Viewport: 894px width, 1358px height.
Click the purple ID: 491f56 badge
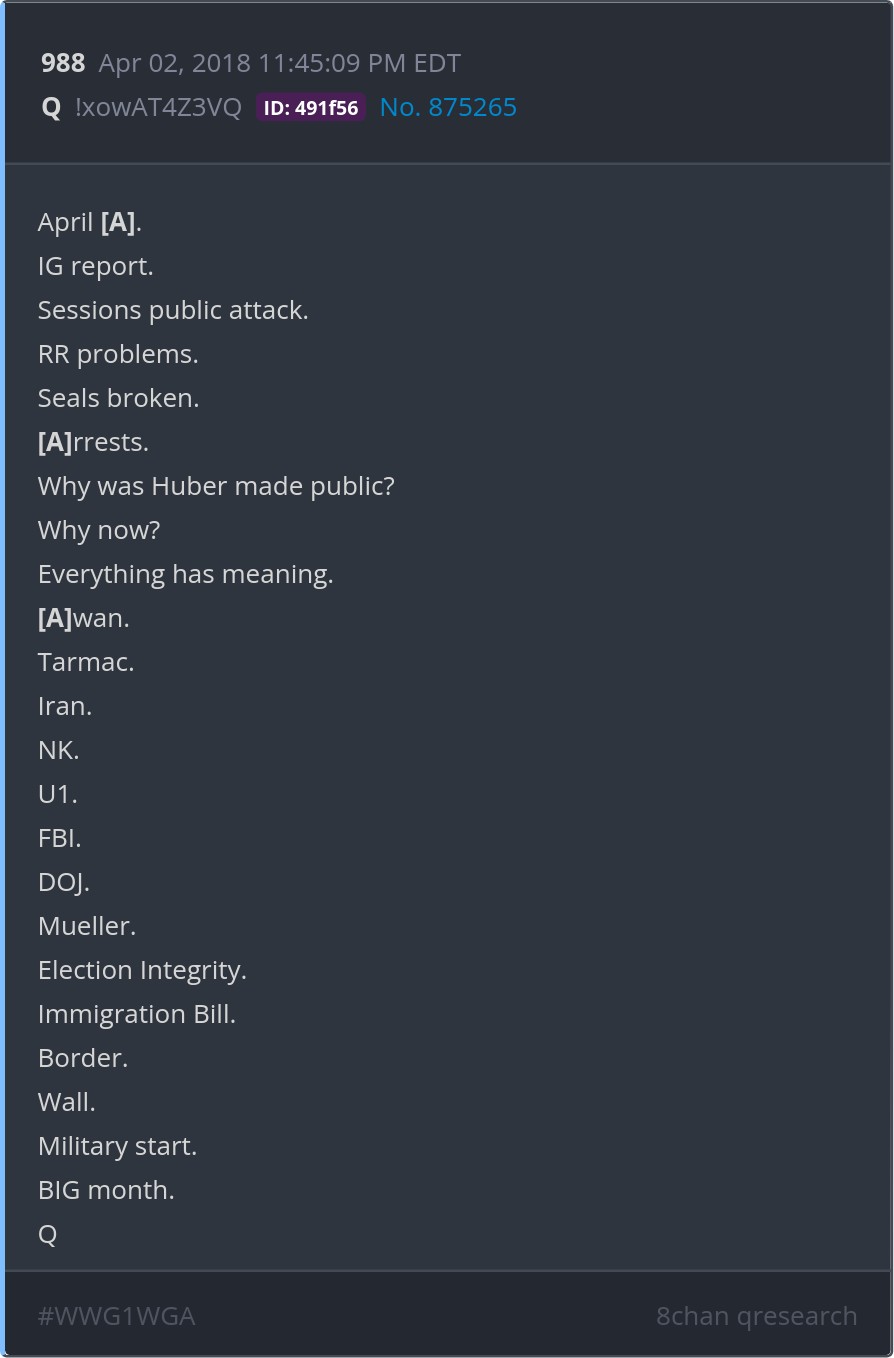click(x=310, y=108)
